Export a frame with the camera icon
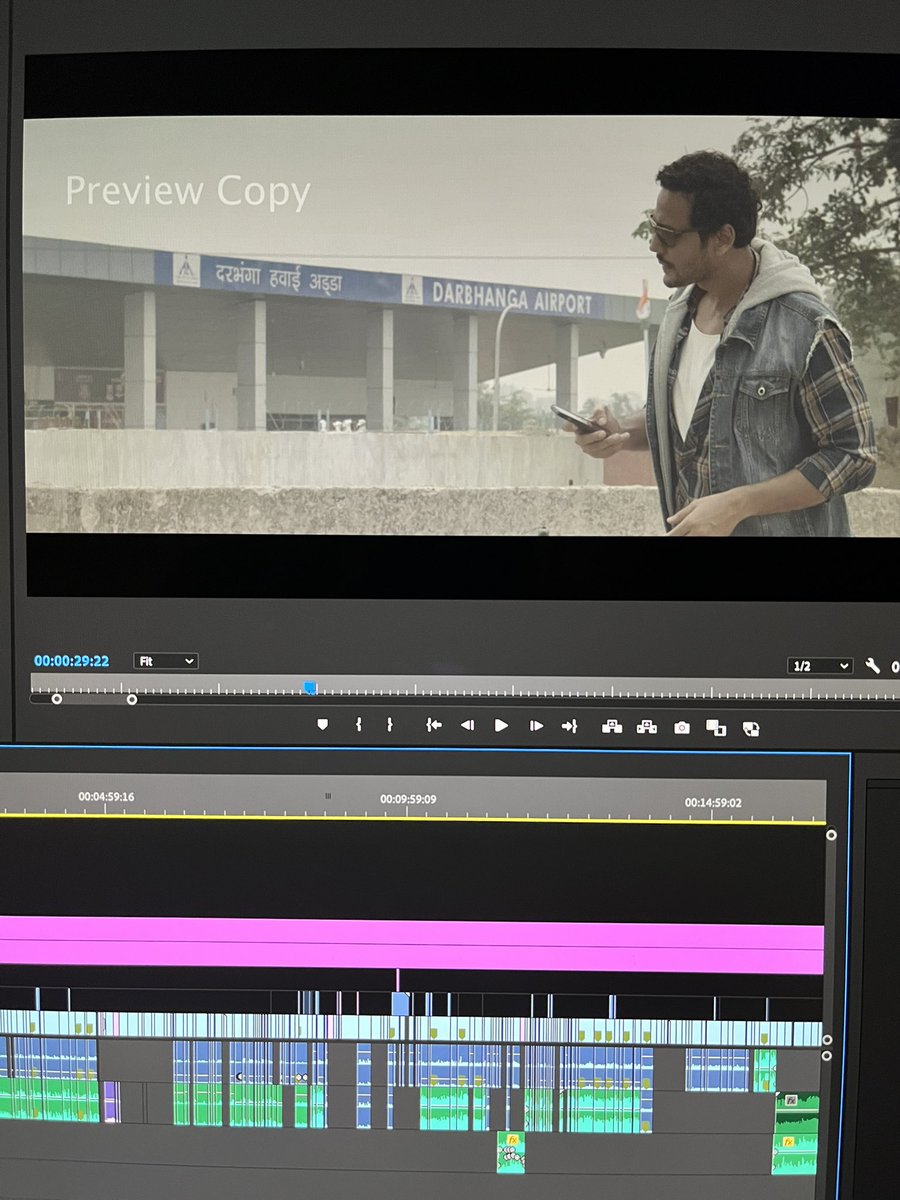 (x=682, y=728)
